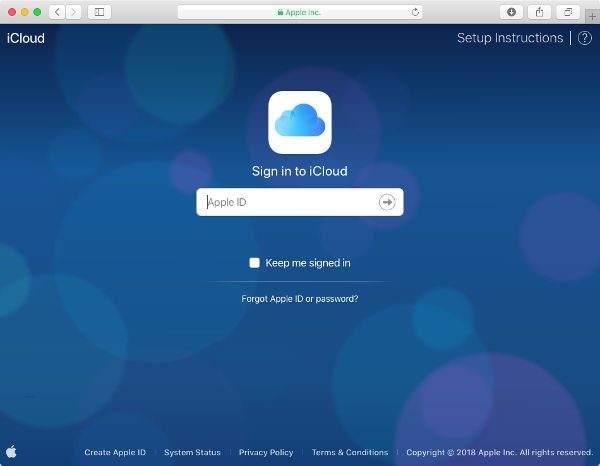Open Forgot Apple ID or password link
Screen dimensions: 600x466
[300, 299]
